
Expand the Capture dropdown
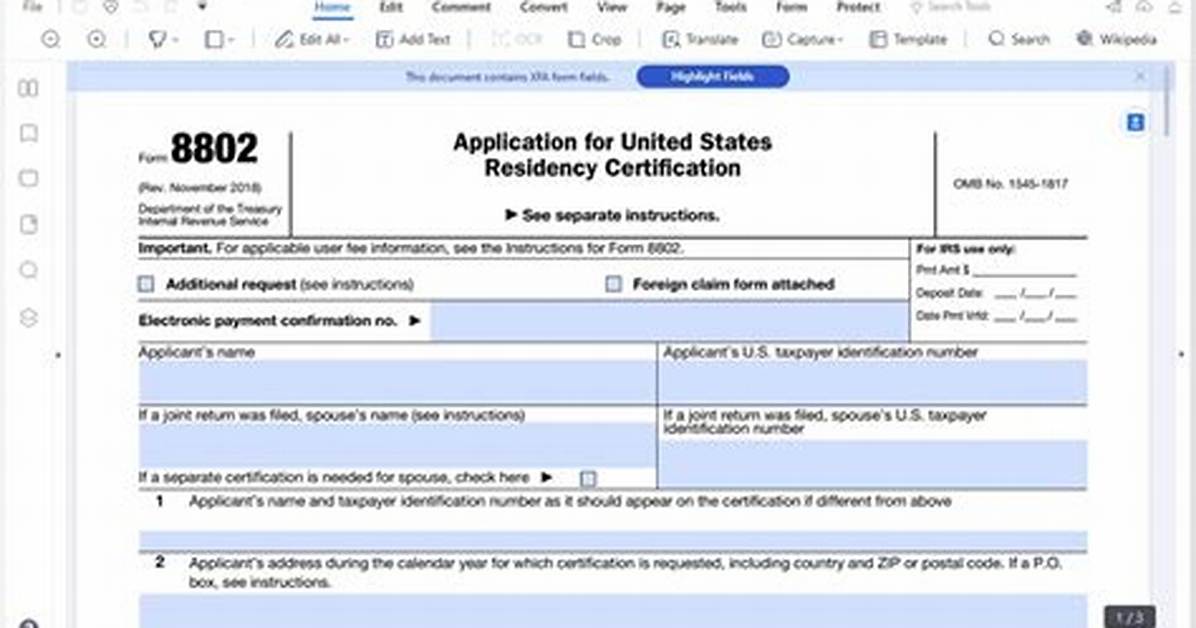[840, 40]
